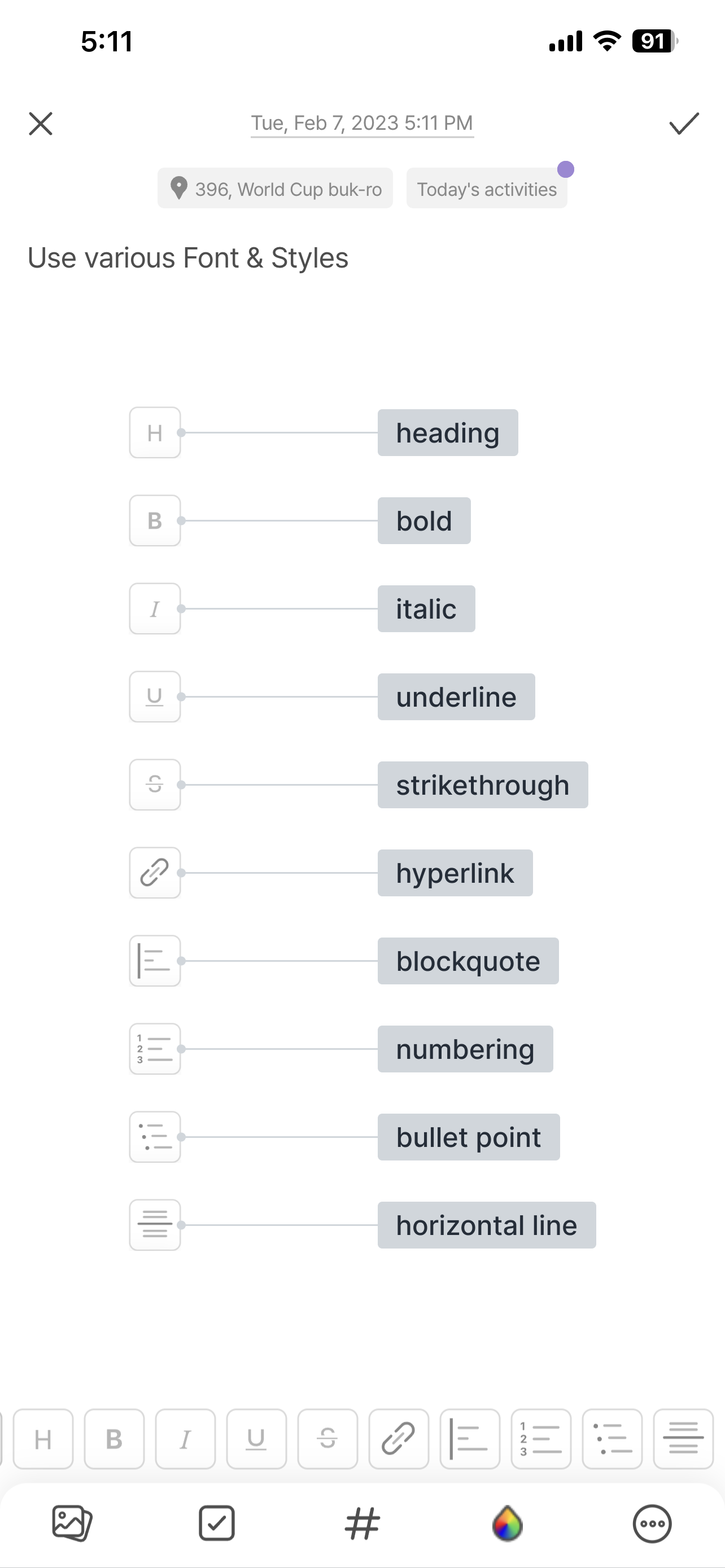Tap the Heading button in formatting toolbar
The image size is (725, 1568).
pyautogui.click(x=43, y=1439)
